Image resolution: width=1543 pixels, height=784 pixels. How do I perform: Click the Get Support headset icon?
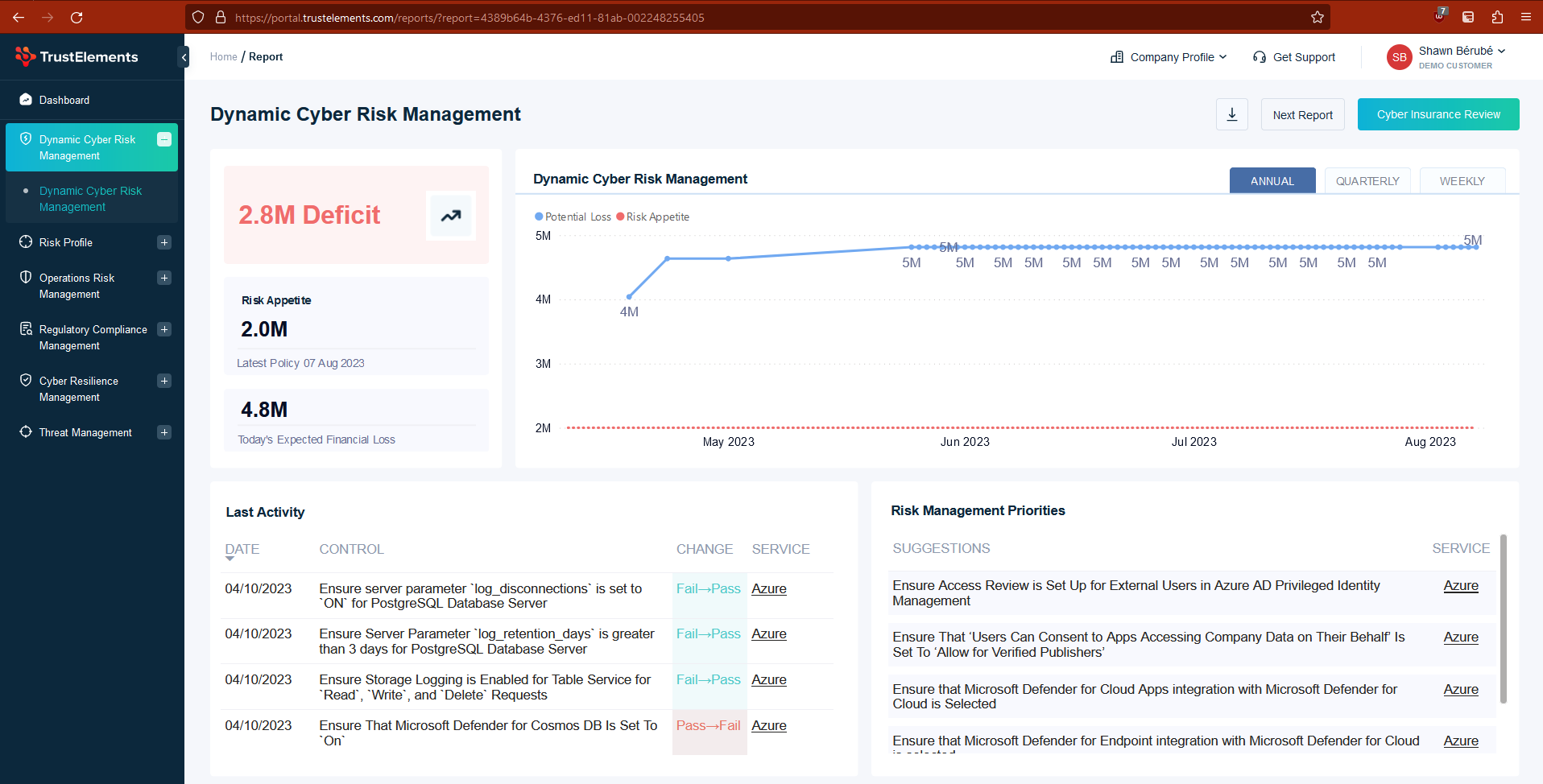[1260, 57]
